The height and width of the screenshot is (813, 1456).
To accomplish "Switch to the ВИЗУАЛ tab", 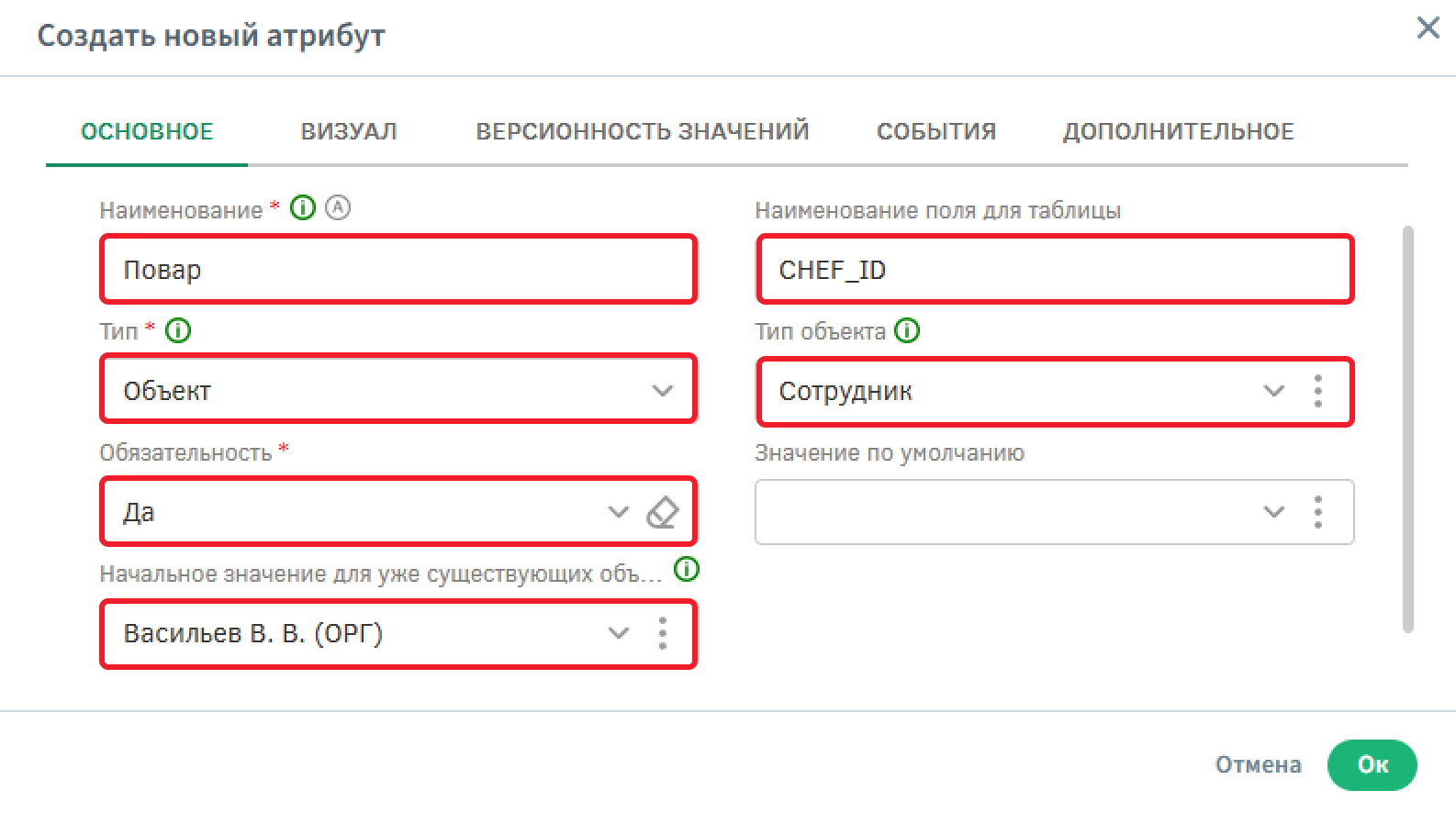I will (349, 131).
